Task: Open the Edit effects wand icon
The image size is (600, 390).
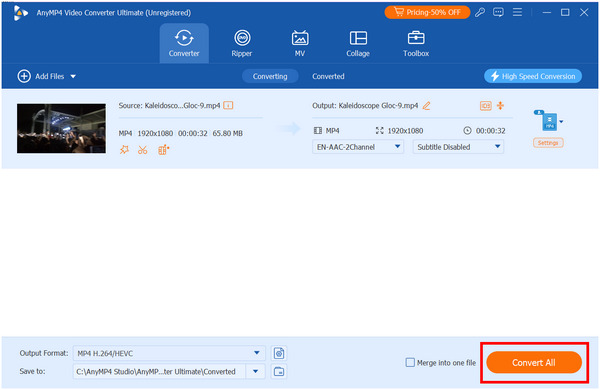Action: 124,150
